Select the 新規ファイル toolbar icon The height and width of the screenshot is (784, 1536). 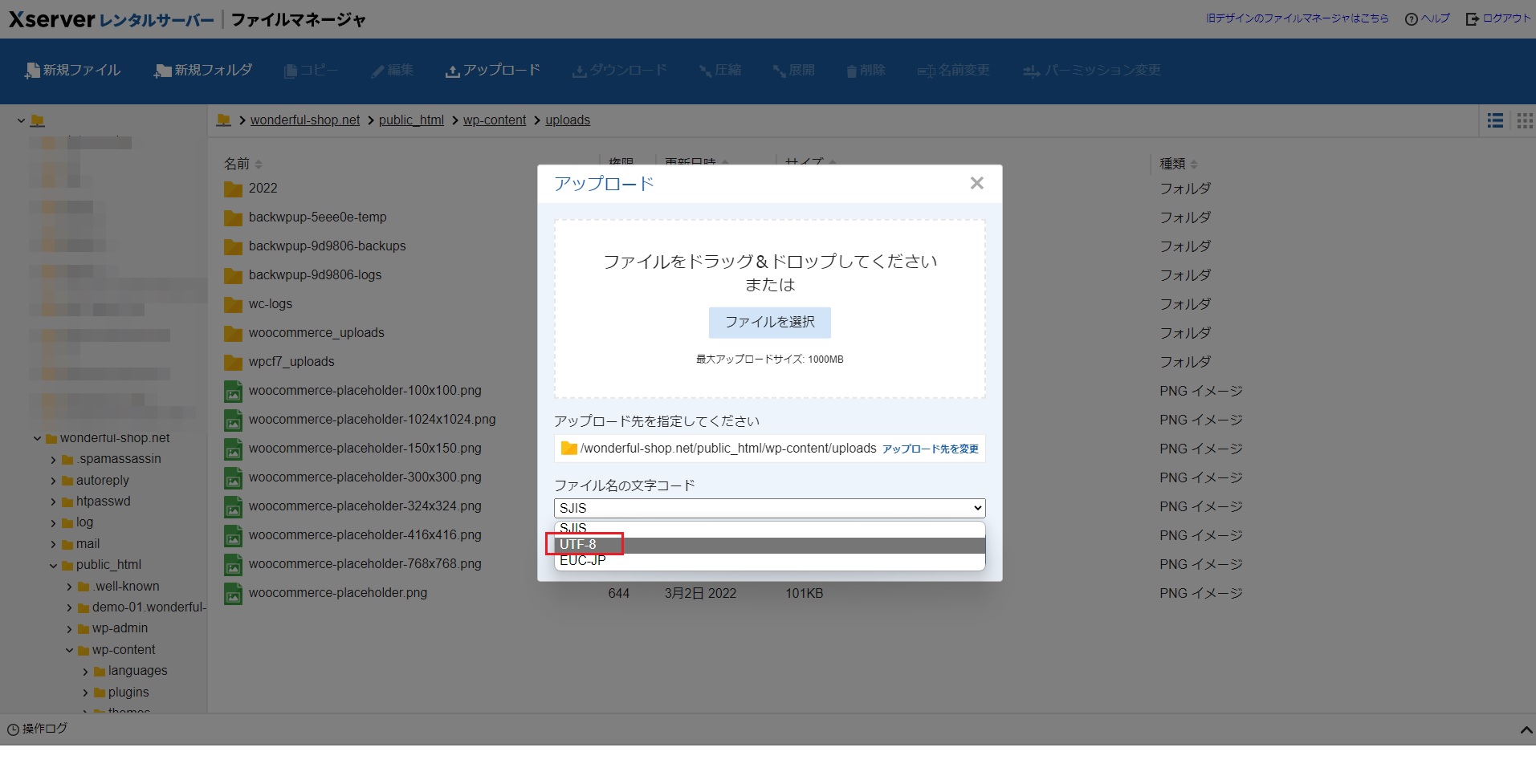point(31,70)
